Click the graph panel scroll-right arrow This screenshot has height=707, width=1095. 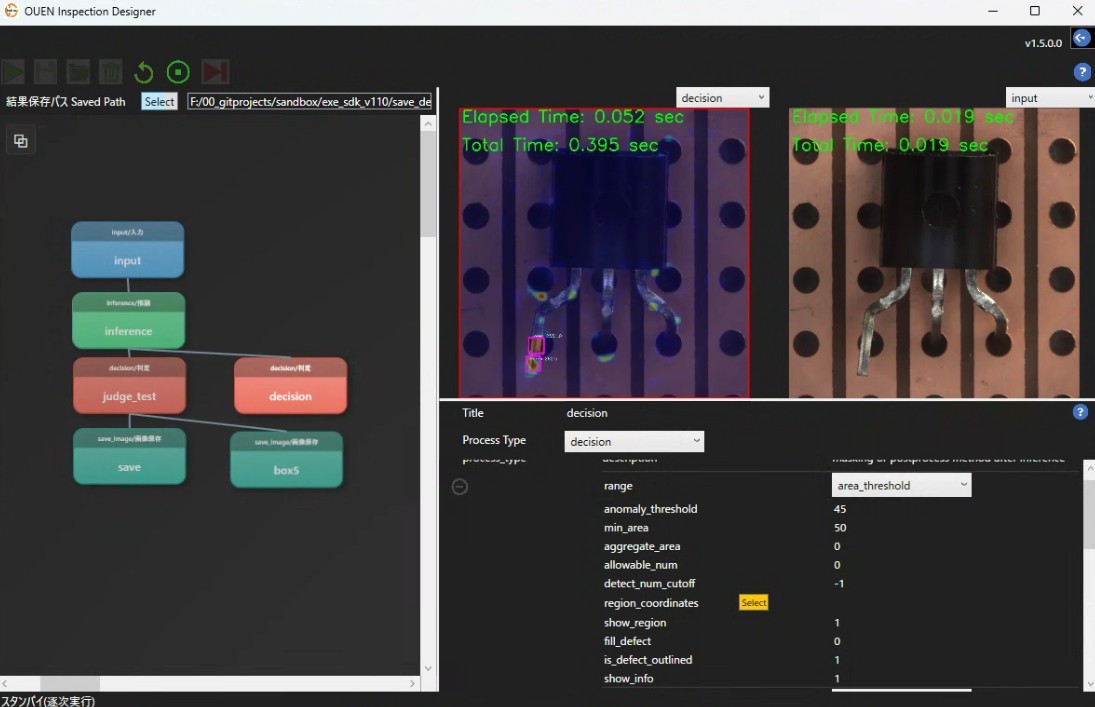point(412,683)
